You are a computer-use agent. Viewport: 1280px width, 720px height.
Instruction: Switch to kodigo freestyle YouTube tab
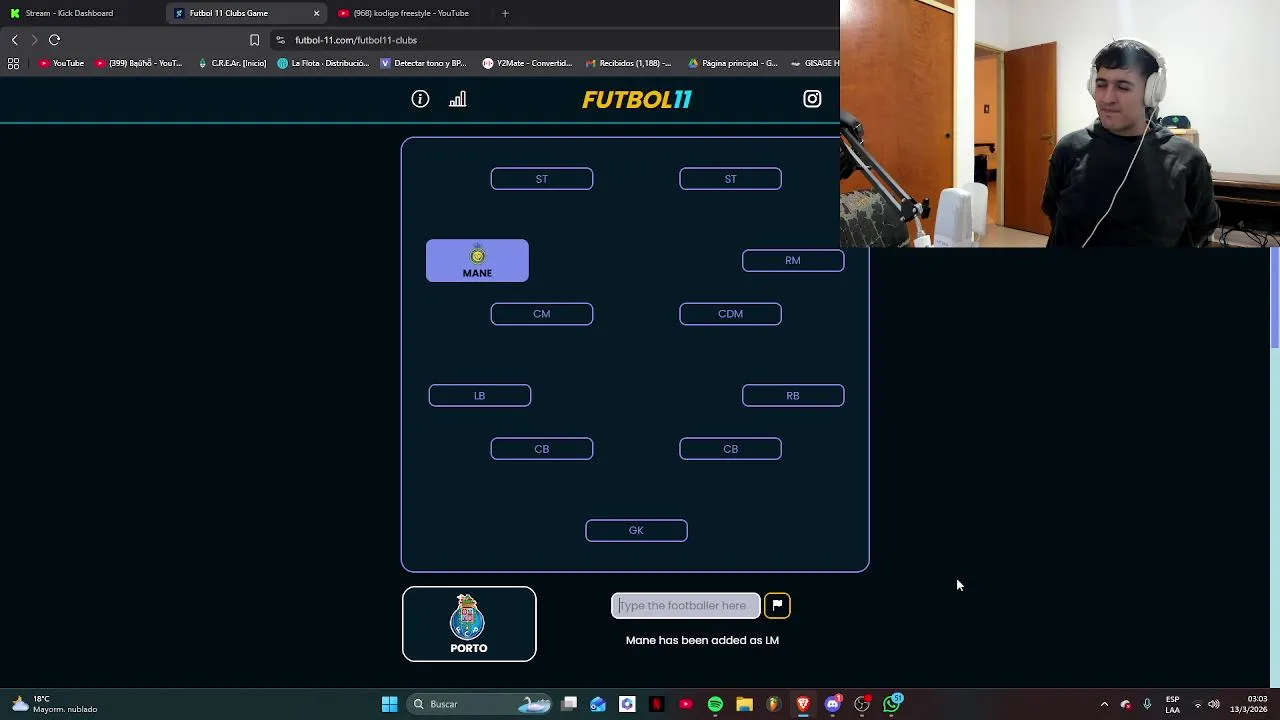pos(410,13)
